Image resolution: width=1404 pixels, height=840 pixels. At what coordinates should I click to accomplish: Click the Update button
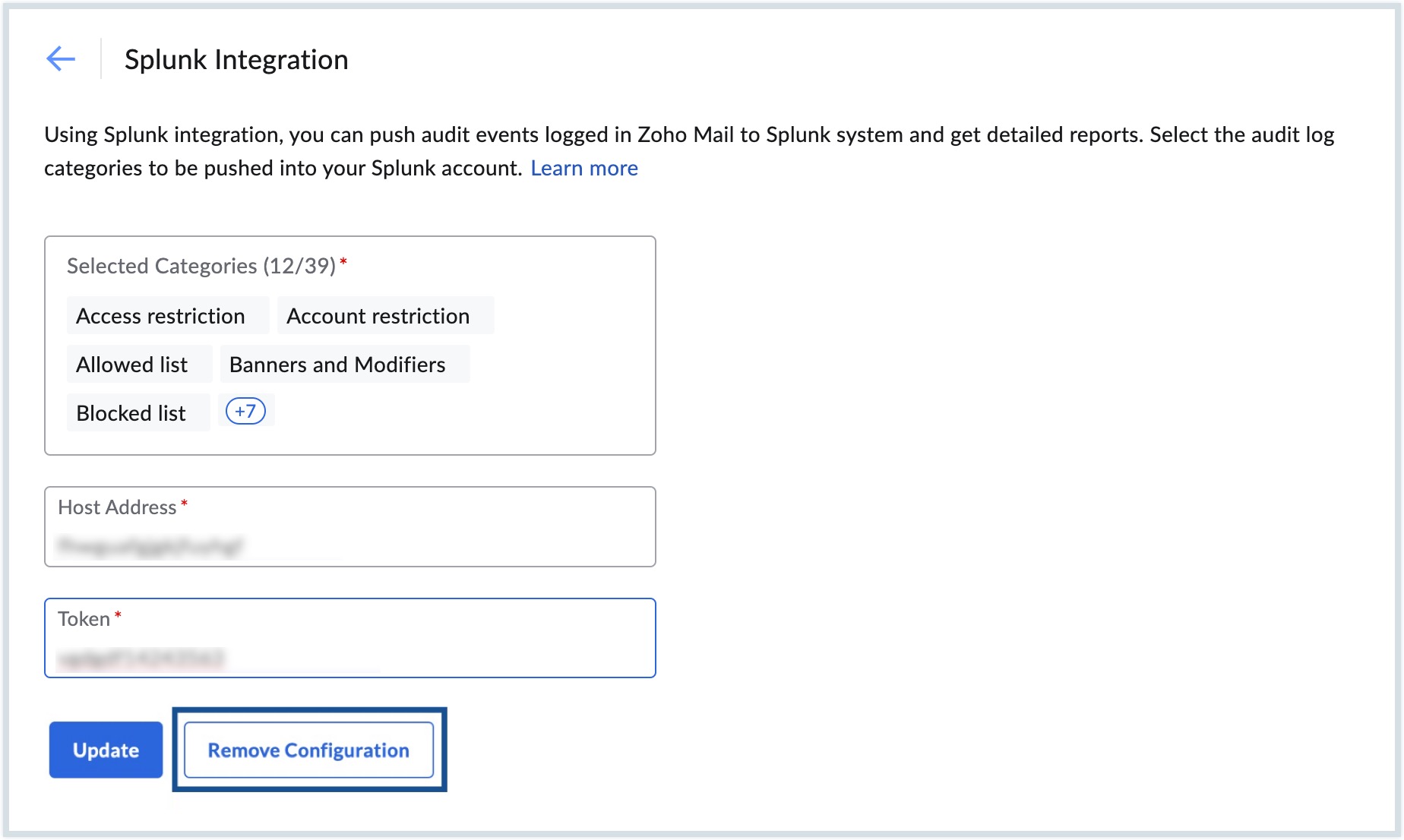click(105, 750)
